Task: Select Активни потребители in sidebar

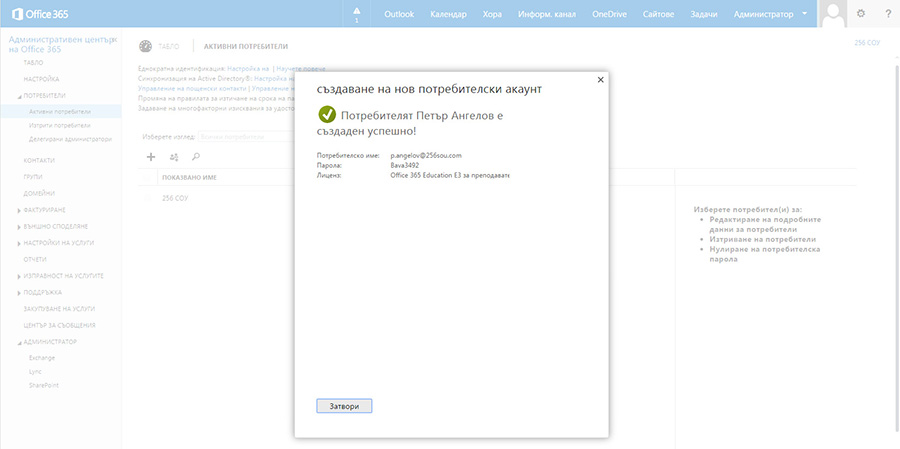Action: 60,111
